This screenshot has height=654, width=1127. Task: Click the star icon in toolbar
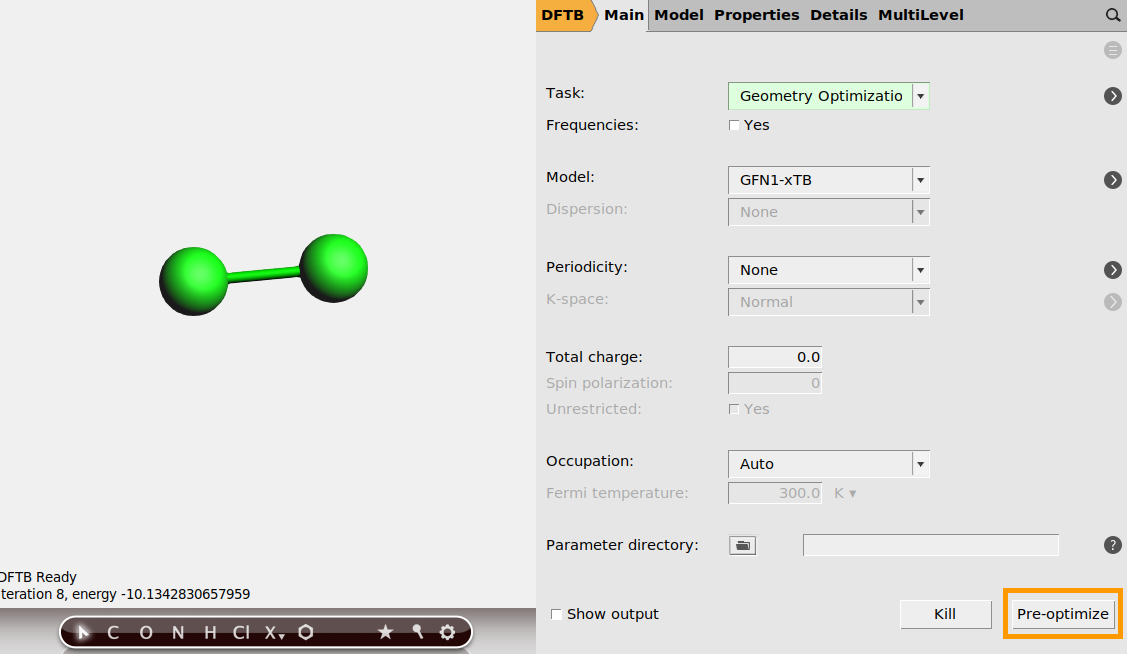385,632
